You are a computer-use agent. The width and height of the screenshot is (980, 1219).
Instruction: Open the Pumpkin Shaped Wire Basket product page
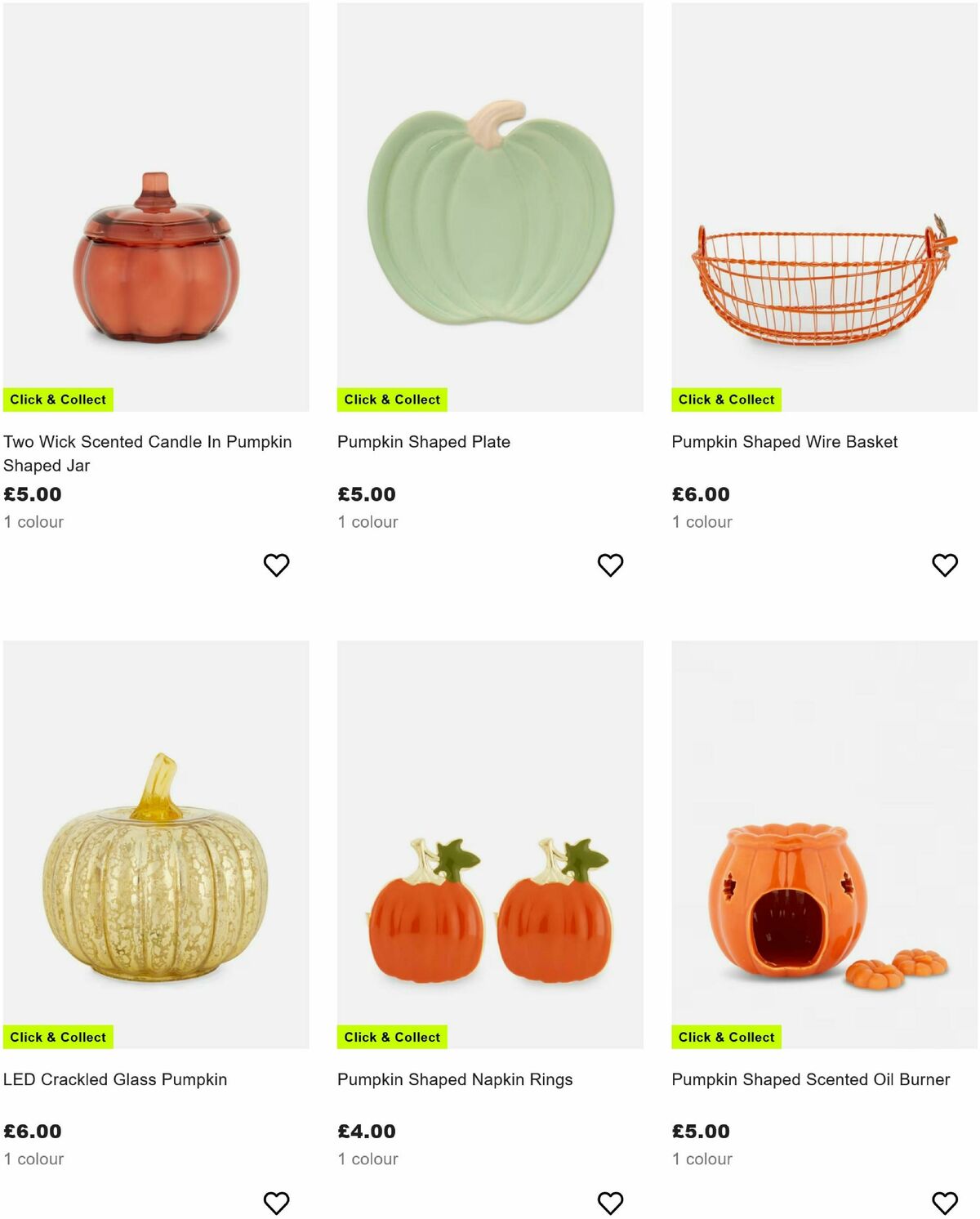click(783, 440)
